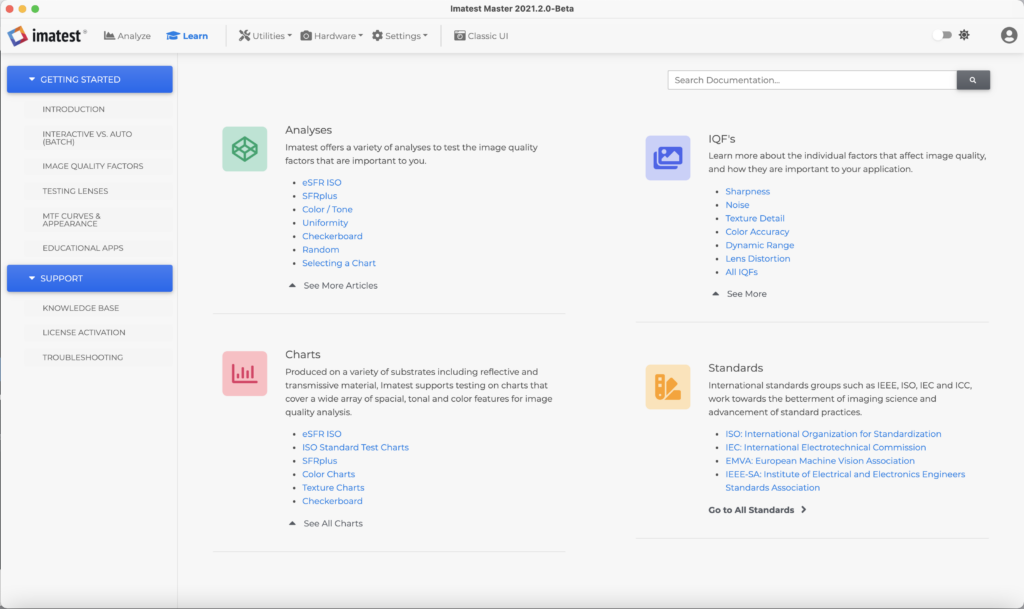Click the red Charts bar-graph icon
Screen dimensions: 1024x609
pos(245,373)
